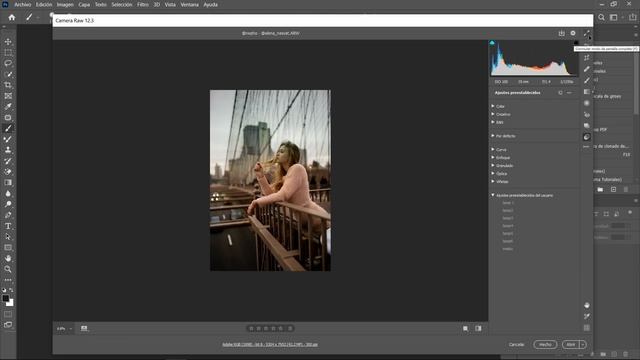Collapse the user presets group

click(493, 196)
